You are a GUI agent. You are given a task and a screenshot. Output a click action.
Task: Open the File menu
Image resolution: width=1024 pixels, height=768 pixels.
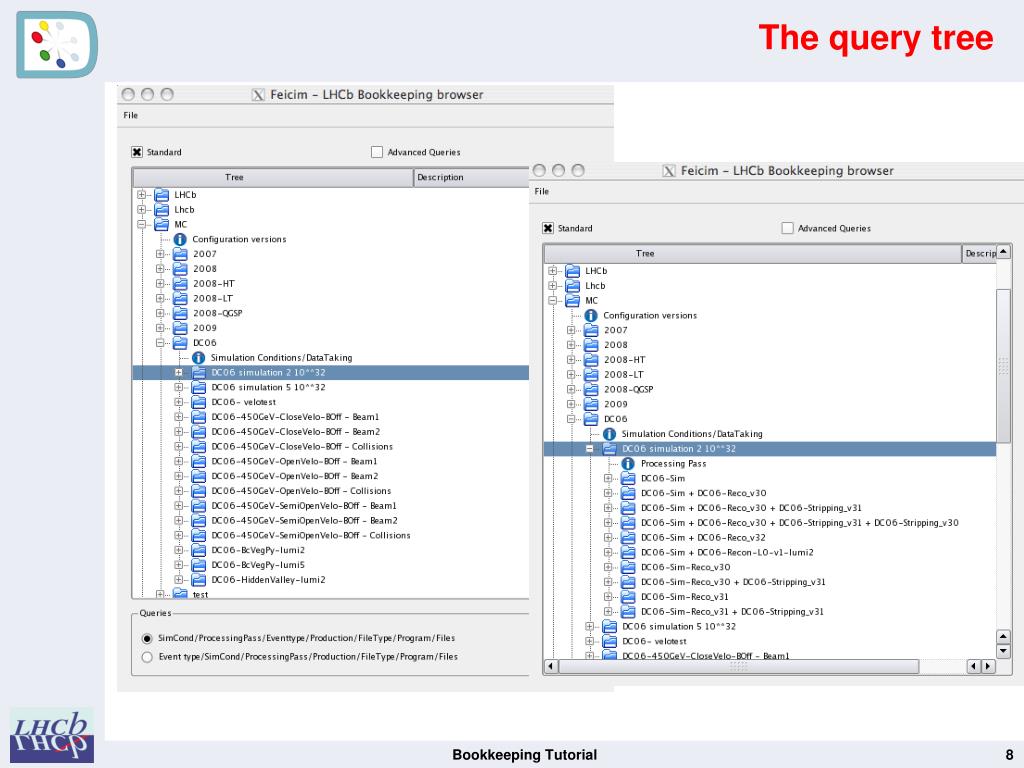[129, 115]
